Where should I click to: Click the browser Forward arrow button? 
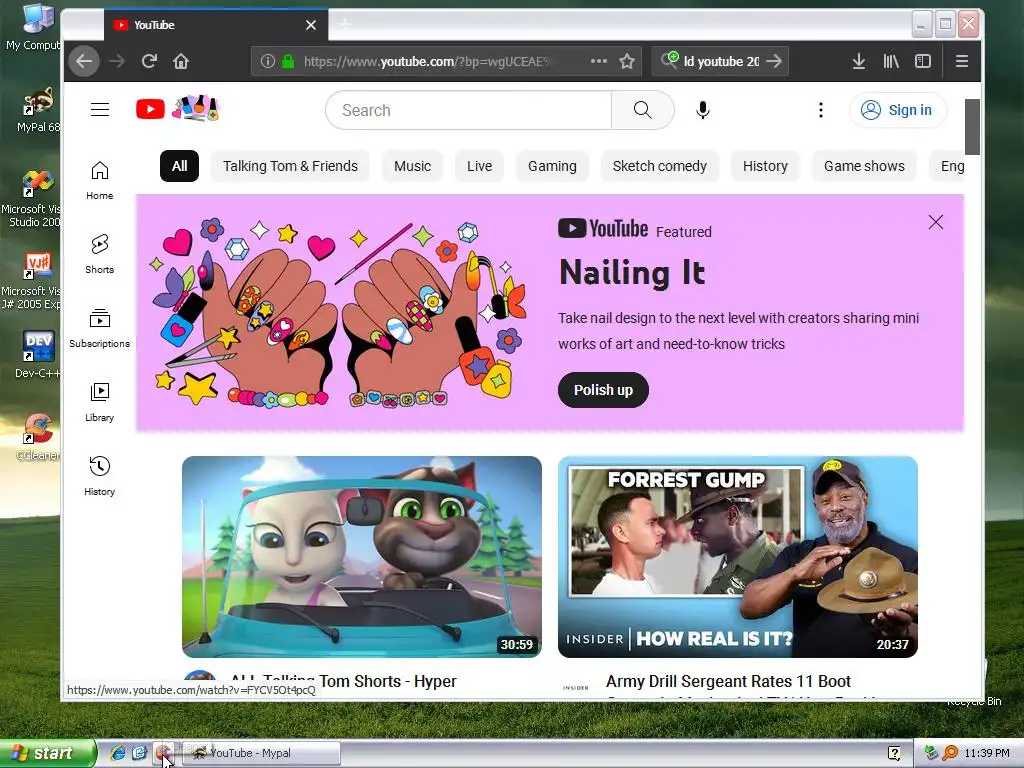pos(117,61)
